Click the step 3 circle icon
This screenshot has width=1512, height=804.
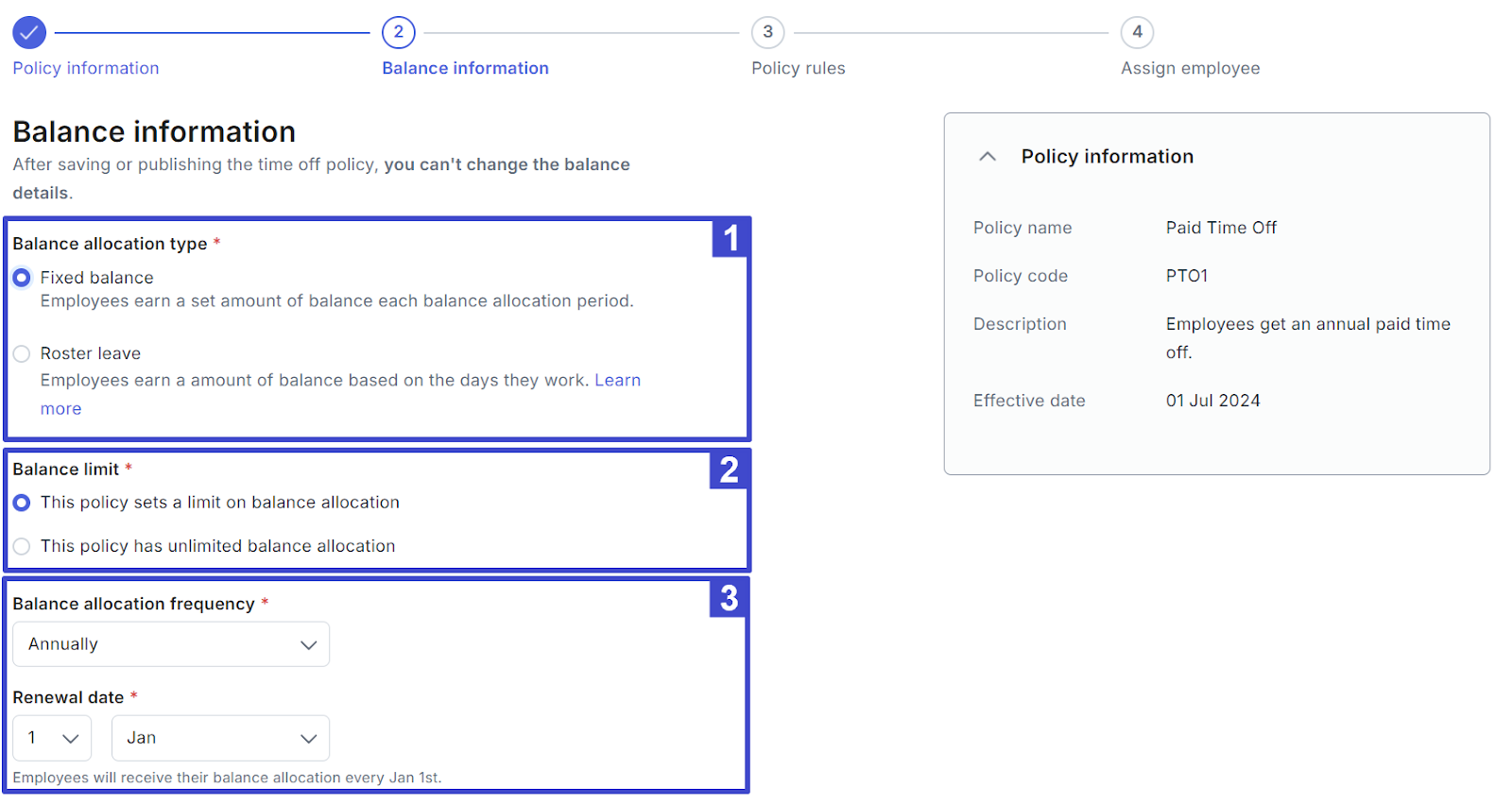coord(767,33)
